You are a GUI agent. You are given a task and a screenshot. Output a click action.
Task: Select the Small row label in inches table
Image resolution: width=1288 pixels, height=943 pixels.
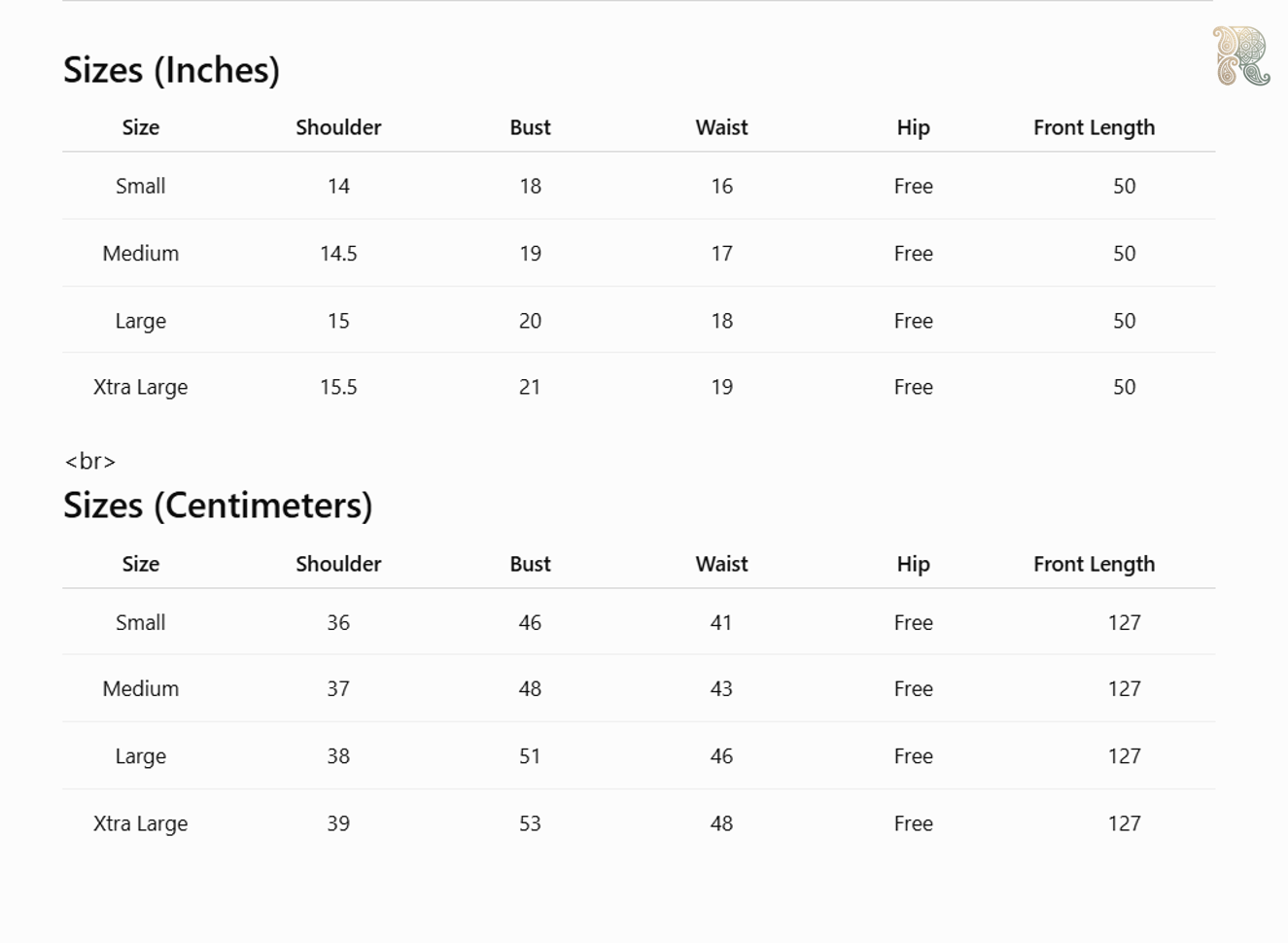click(x=140, y=186)
